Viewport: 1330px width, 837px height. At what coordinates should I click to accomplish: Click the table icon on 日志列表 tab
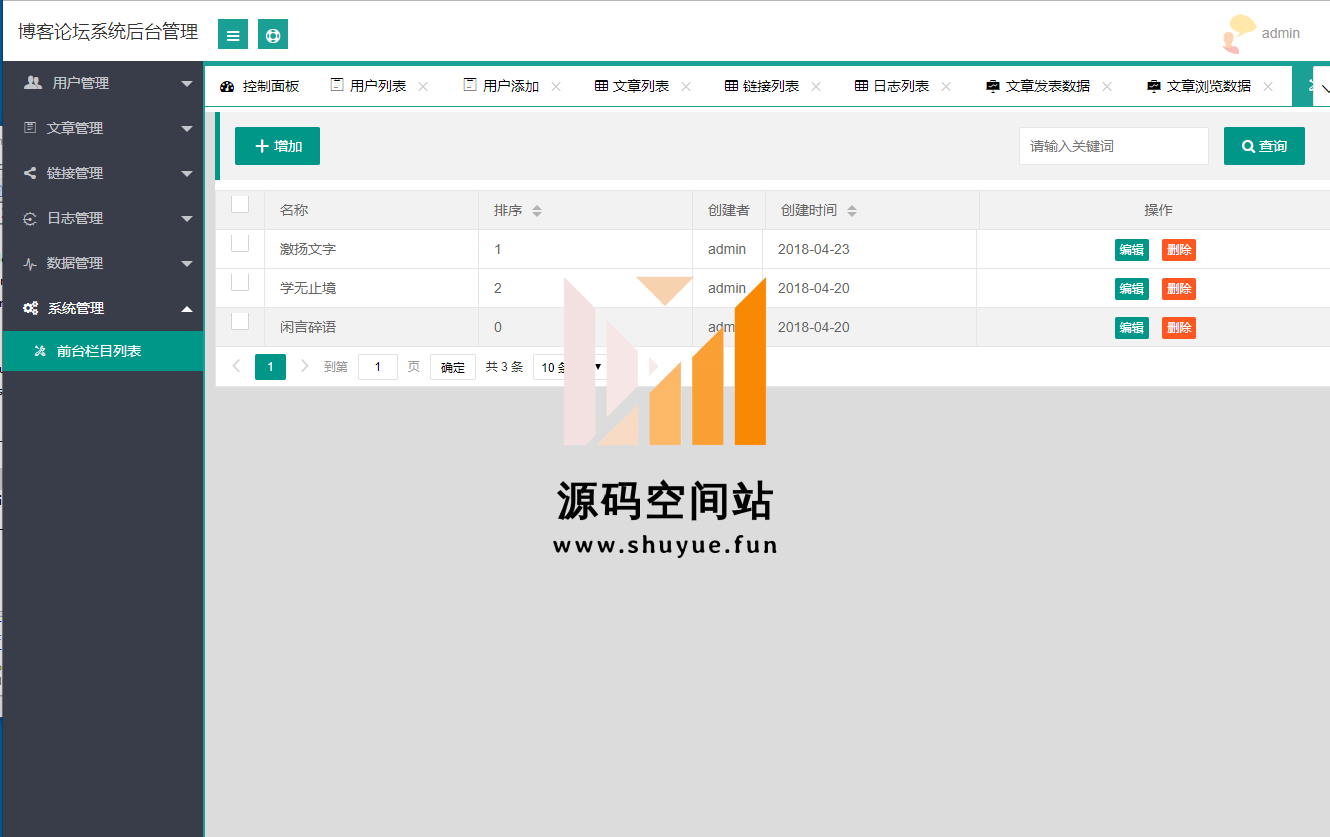click(x=861, y=86)
